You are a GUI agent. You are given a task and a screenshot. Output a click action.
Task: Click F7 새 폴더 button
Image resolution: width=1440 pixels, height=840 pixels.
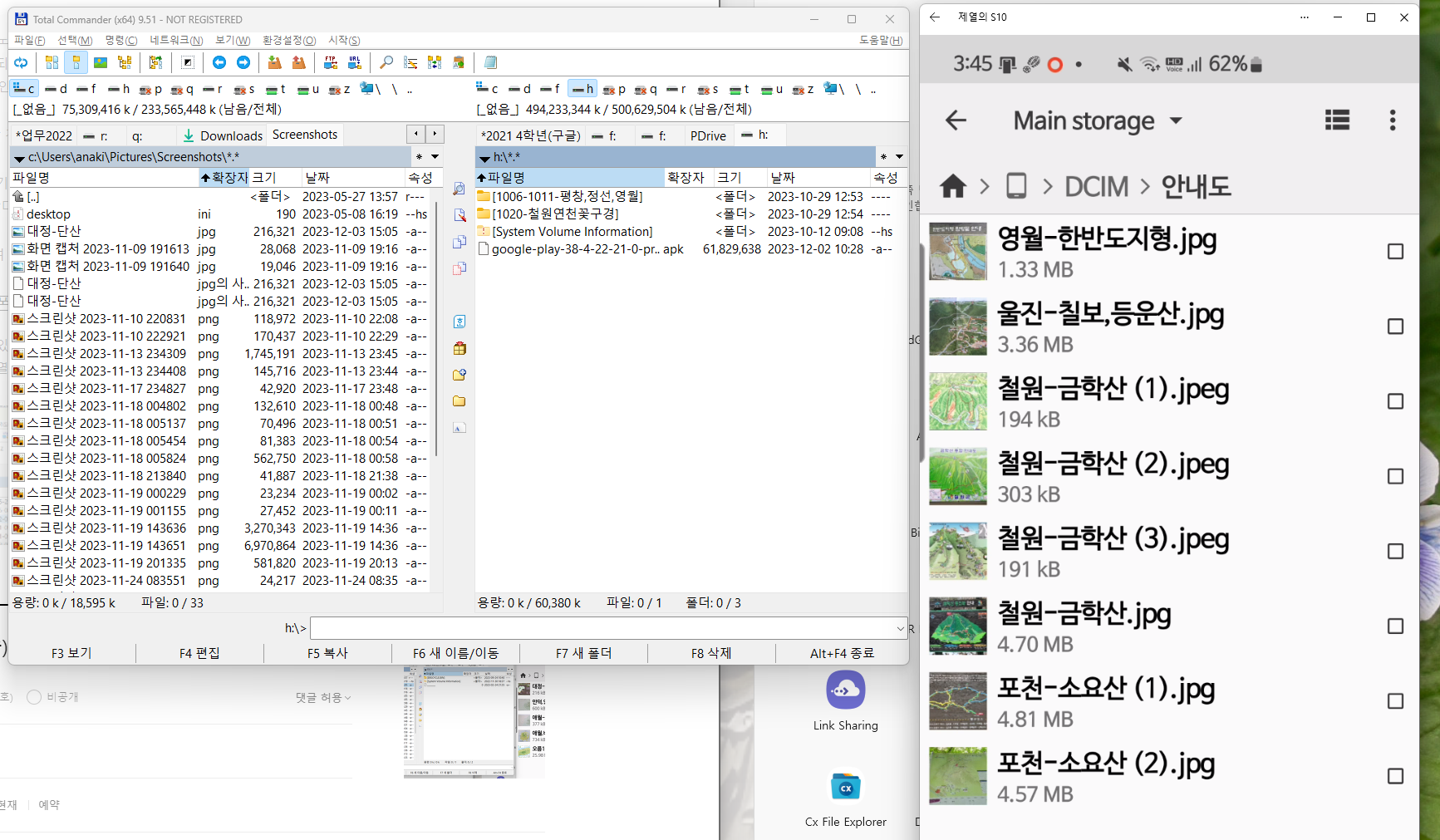[583, 653]
